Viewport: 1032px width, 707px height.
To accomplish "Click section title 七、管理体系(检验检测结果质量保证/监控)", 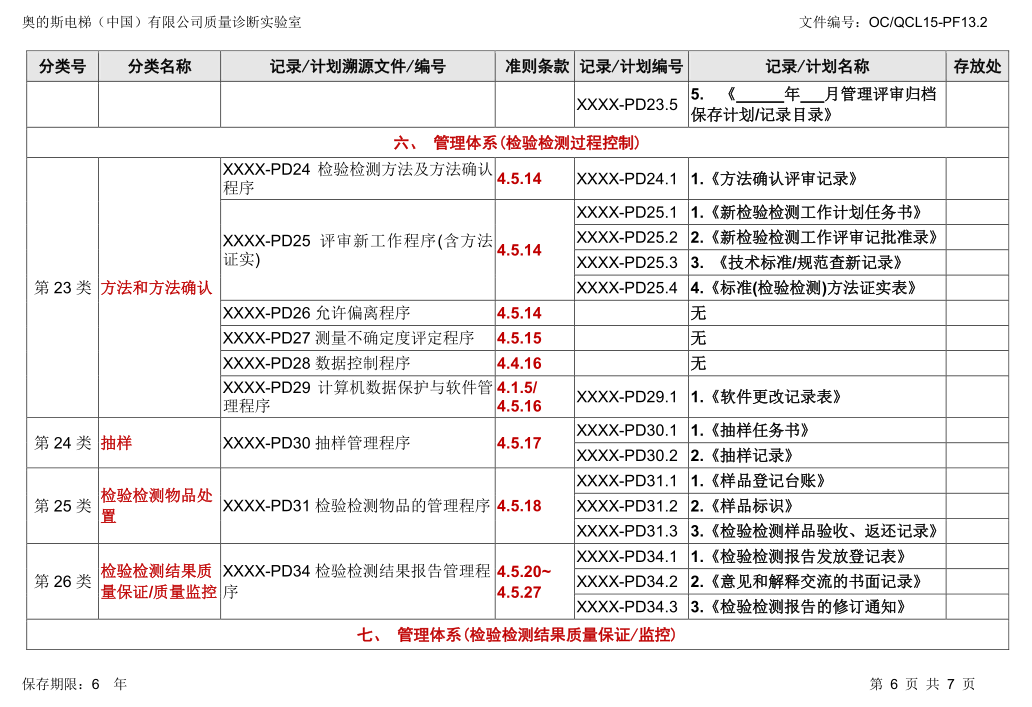I will 517,635.
